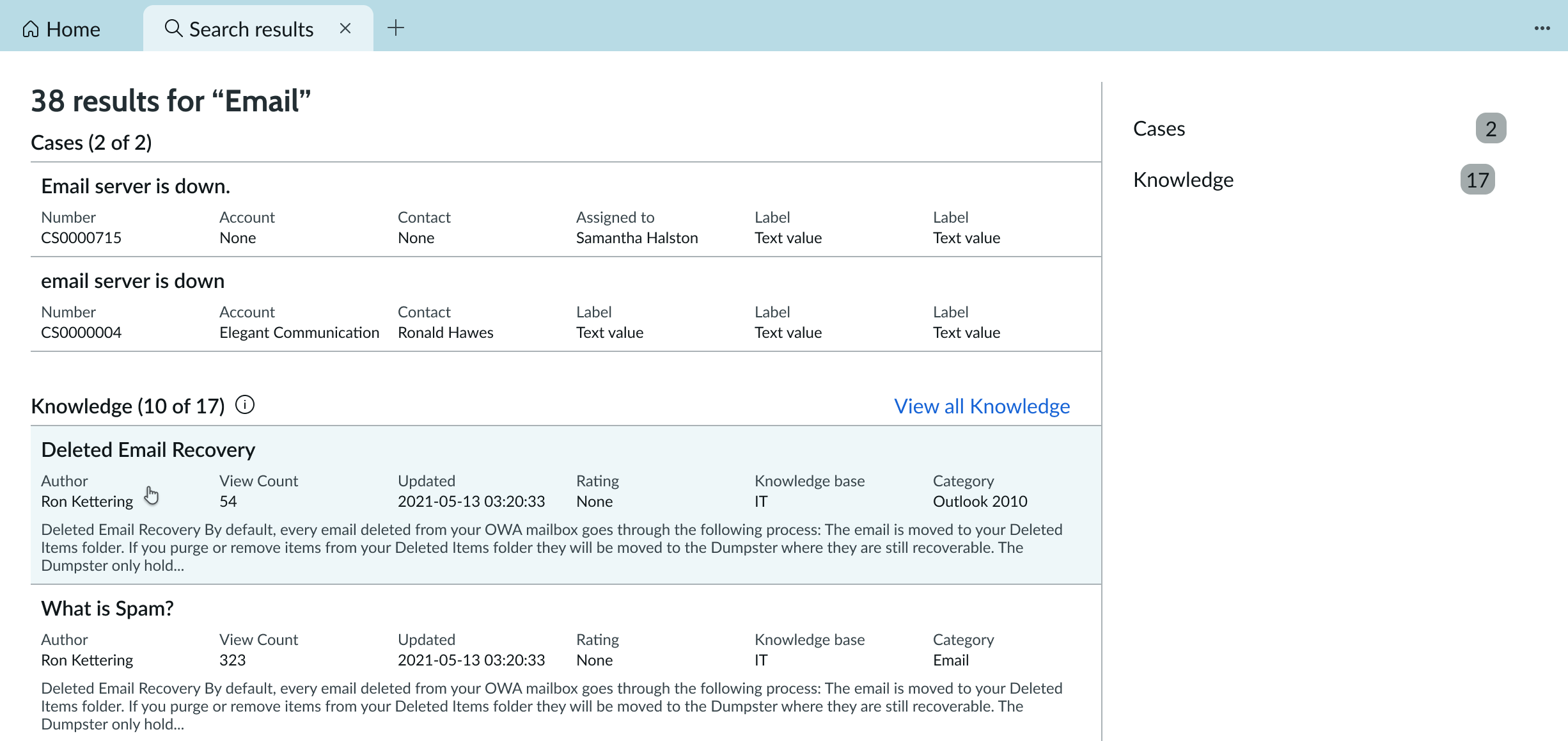Viewport: 1568px width, 741px height.
Task: Click view count 323
Action: (232, 660)
